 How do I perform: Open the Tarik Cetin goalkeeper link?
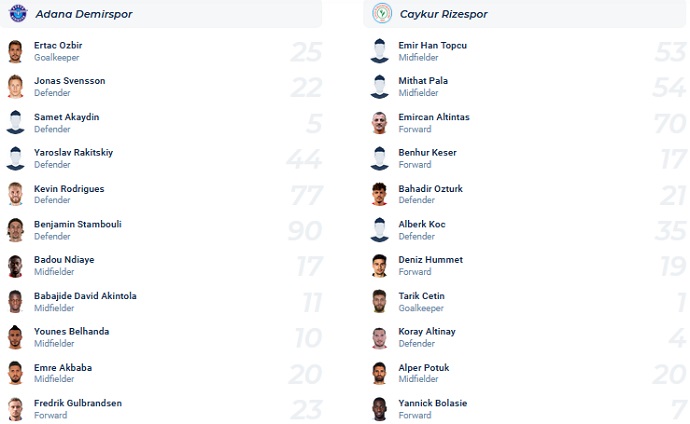pyautogui.click(x=421, y=296)
